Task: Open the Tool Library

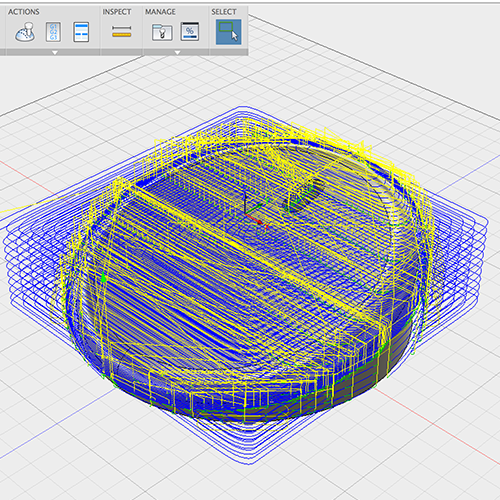Action: [x=162, y=32]
